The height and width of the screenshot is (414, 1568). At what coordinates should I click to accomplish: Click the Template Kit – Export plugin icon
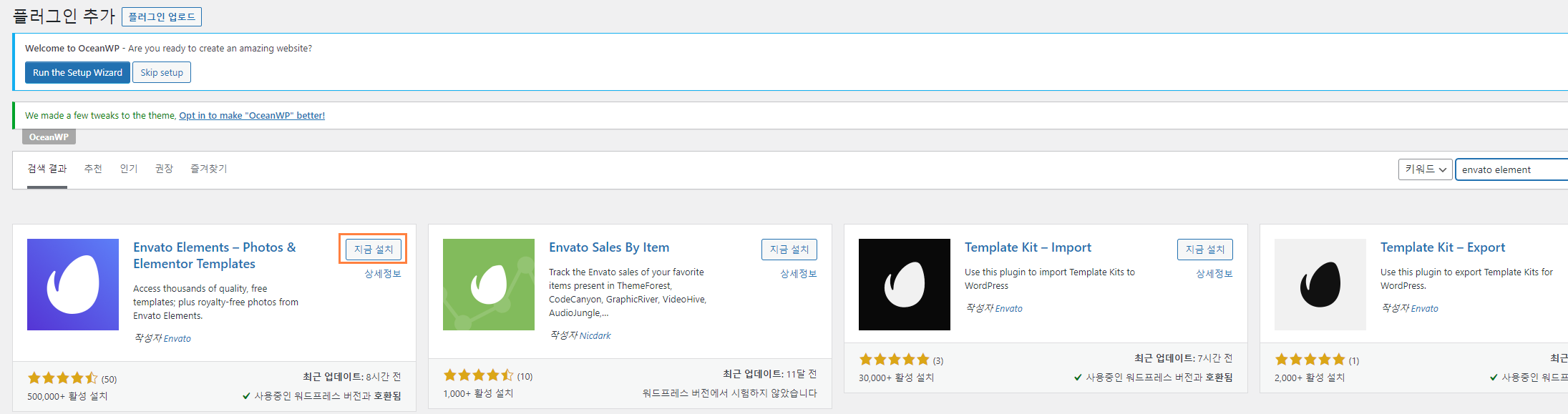[1320, 285]
